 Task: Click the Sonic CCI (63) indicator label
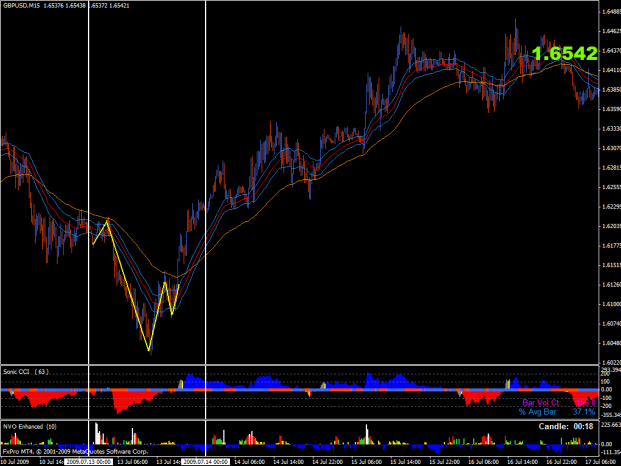coord(26,372)
